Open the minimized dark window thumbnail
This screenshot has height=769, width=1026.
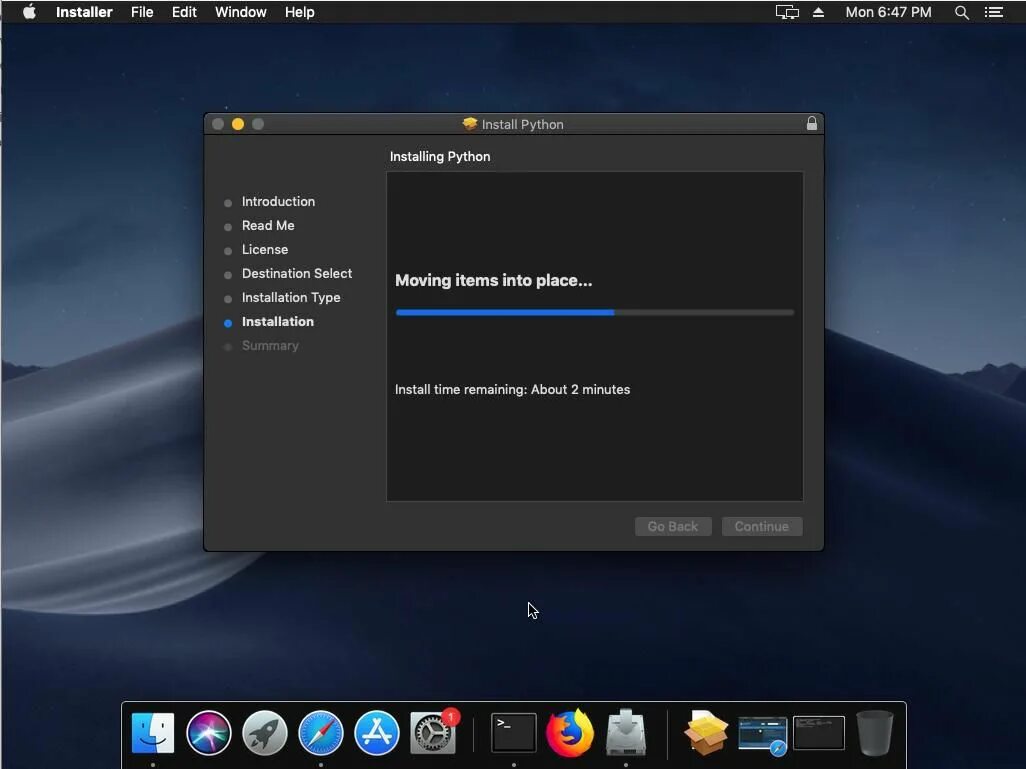819,733
